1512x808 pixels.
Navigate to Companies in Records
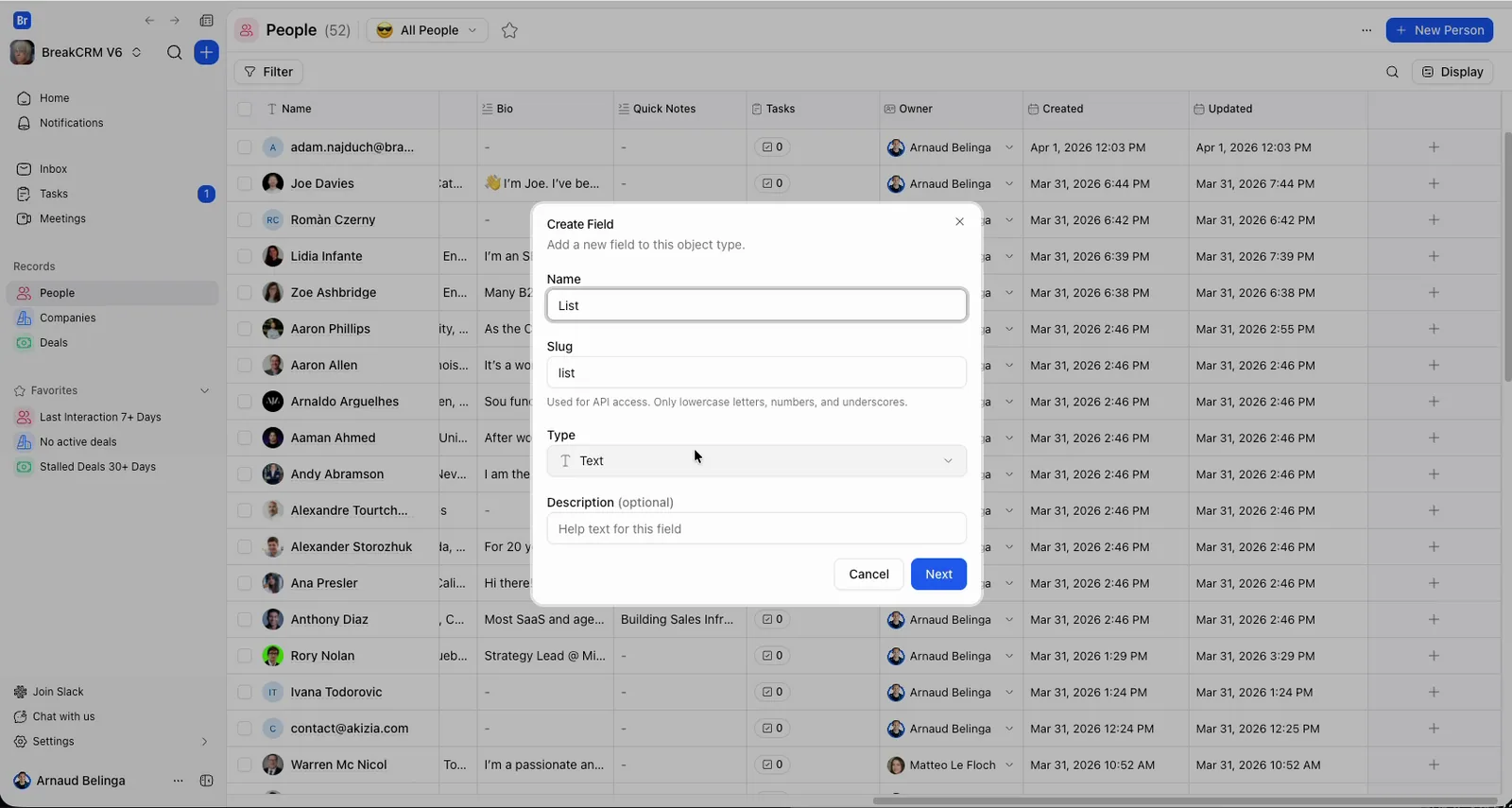pyautogui.click(x=67, y=318)
